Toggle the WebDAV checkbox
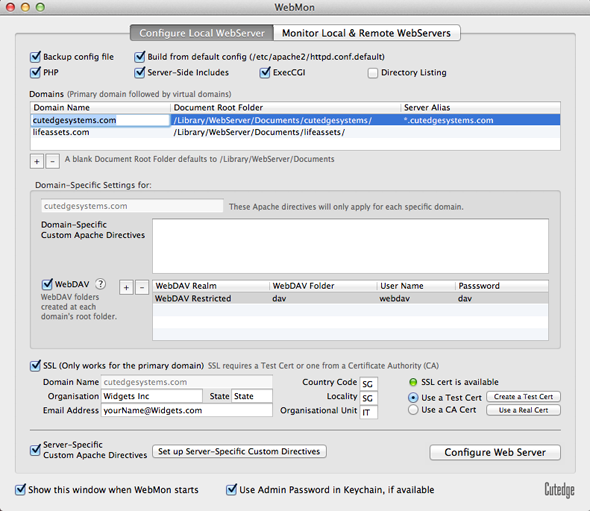This screenshot has height=511, width=590. 47,284
